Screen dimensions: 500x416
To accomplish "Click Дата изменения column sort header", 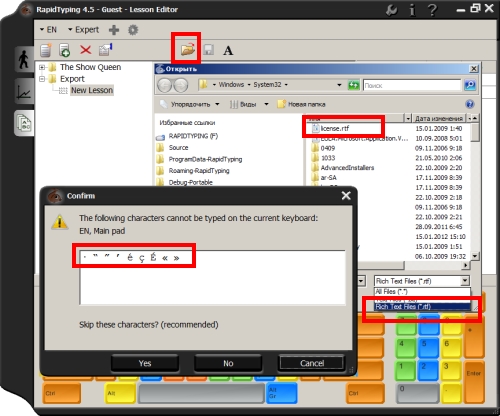I will (x=439, y=118).
